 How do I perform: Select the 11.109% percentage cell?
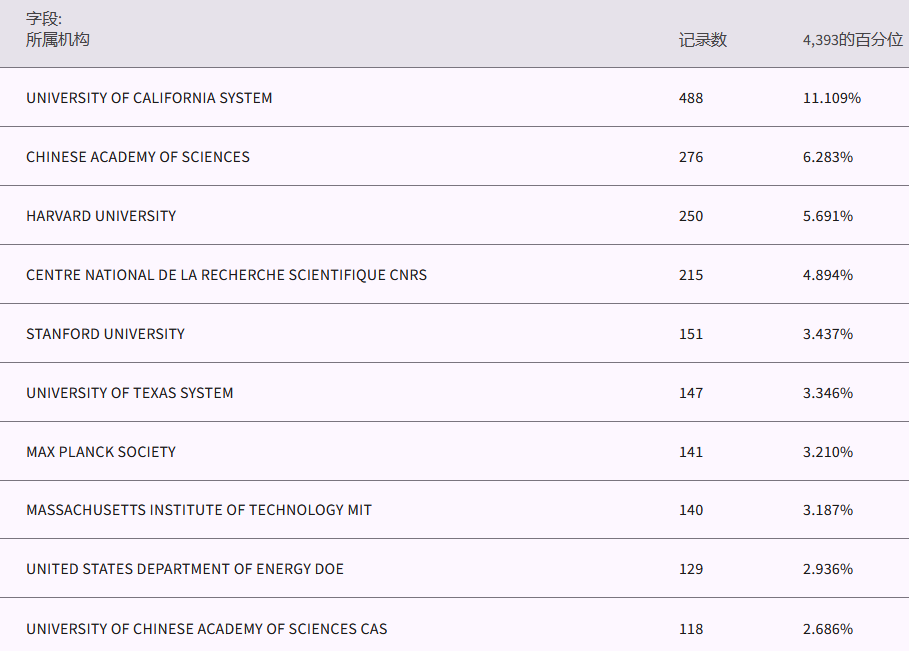pos(831,98)
